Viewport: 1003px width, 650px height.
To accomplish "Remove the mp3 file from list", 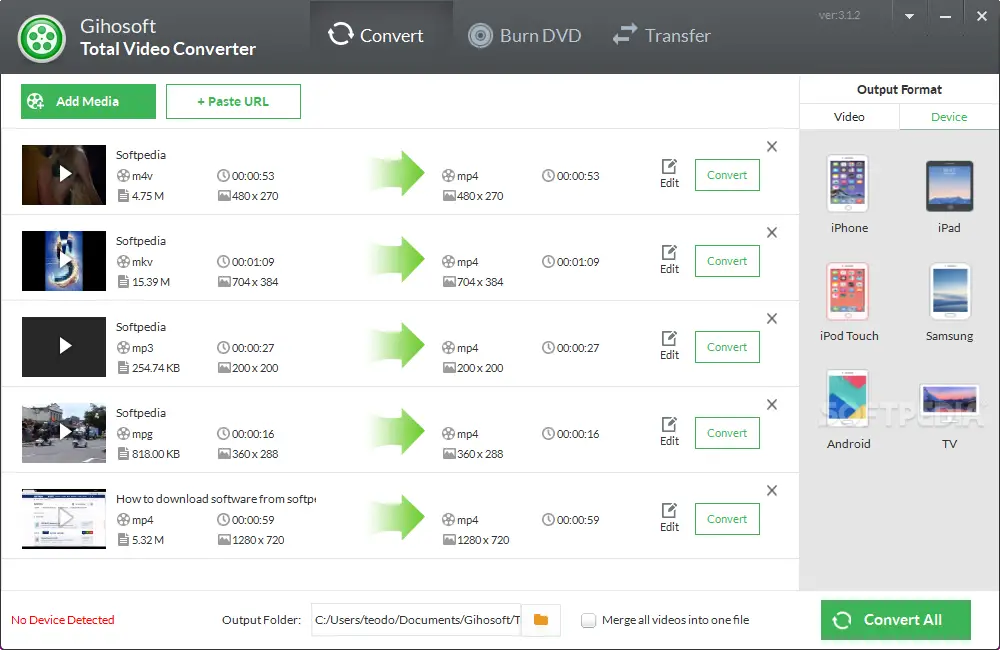I will pyautogui.click(x=772, y=319).
